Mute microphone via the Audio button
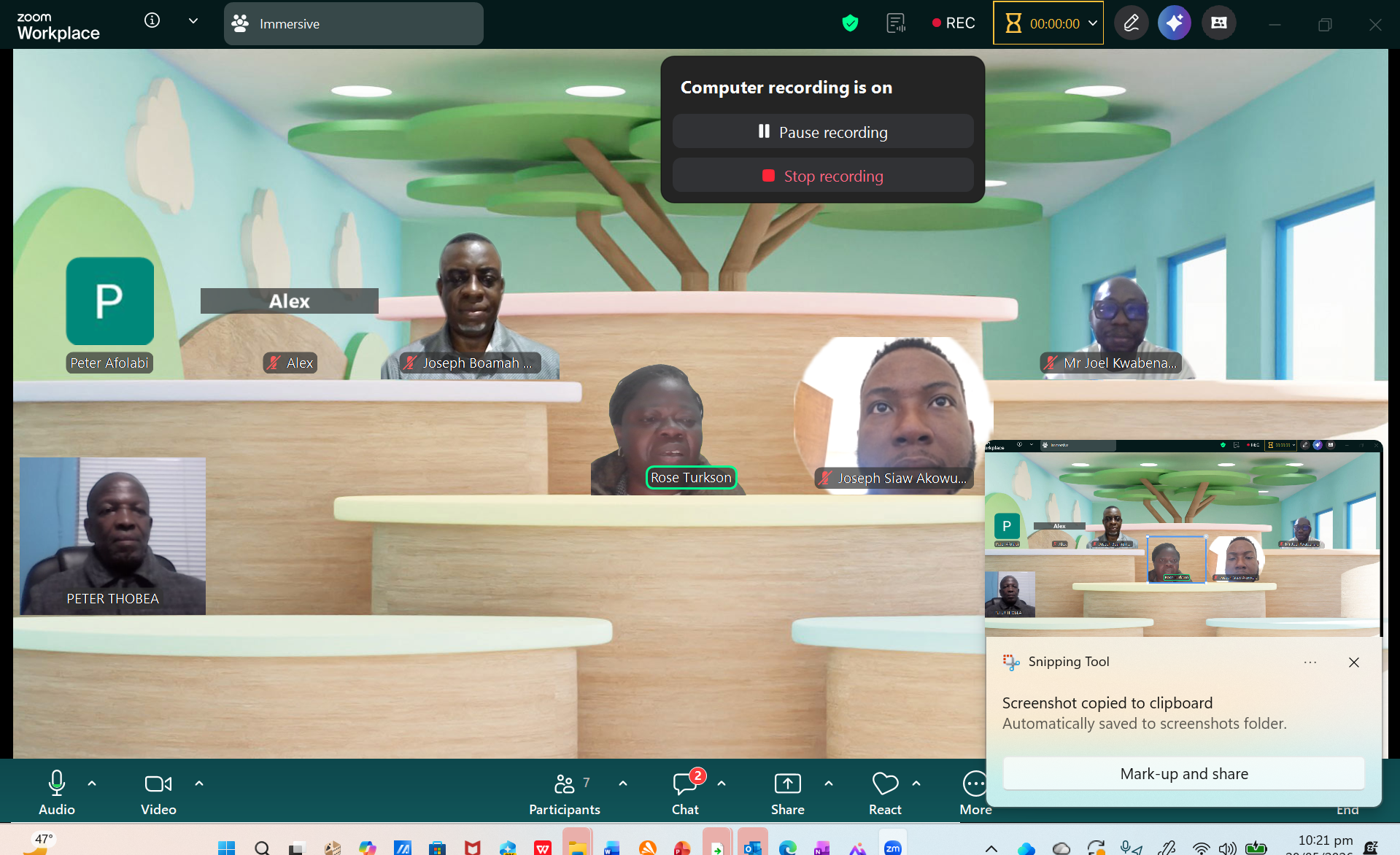 (x=57, y=792)
